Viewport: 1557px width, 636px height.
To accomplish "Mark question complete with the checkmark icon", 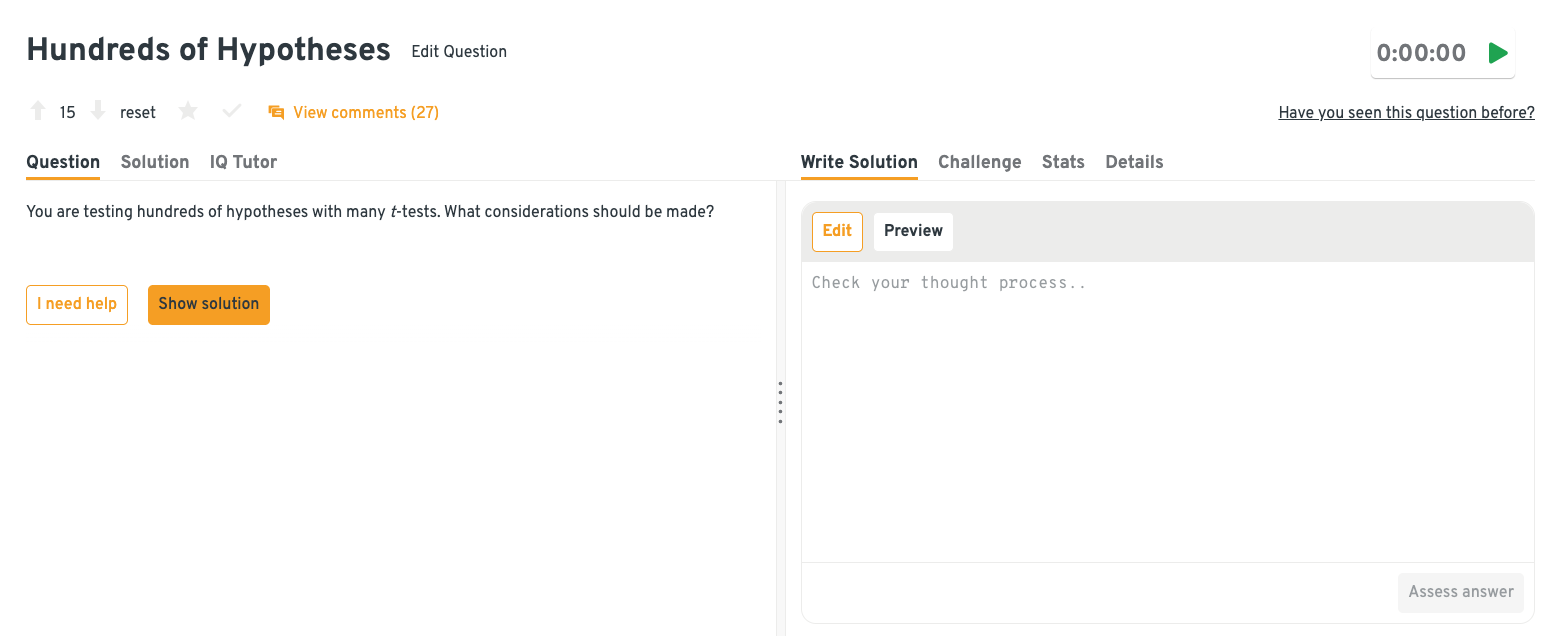I will (232, 111).
